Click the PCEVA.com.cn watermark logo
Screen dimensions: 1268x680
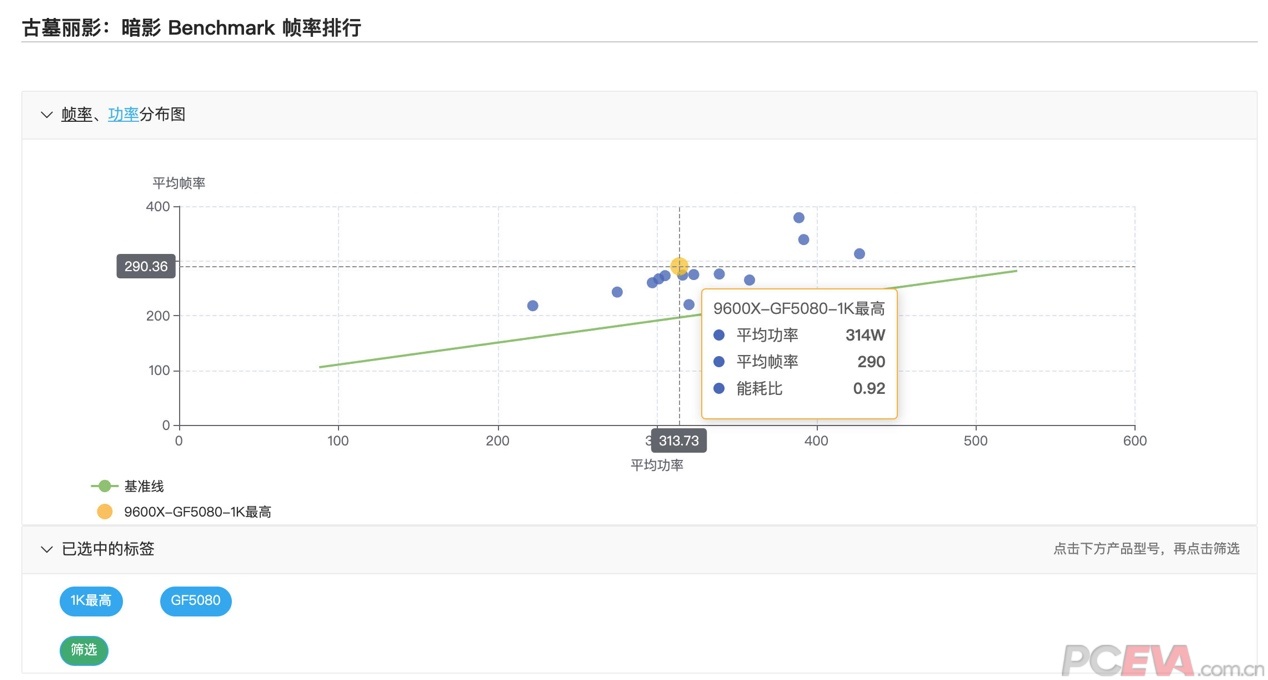pyautogui.click(x=1161, y=660)
